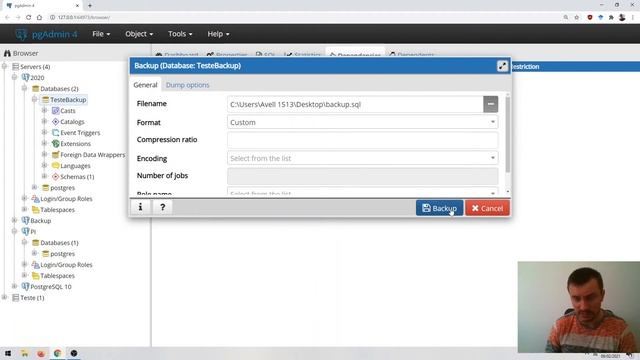This screenshot has height=360, width=640.
Task: Switch to the Dump options tab
Action: click(x=187, y=85)
